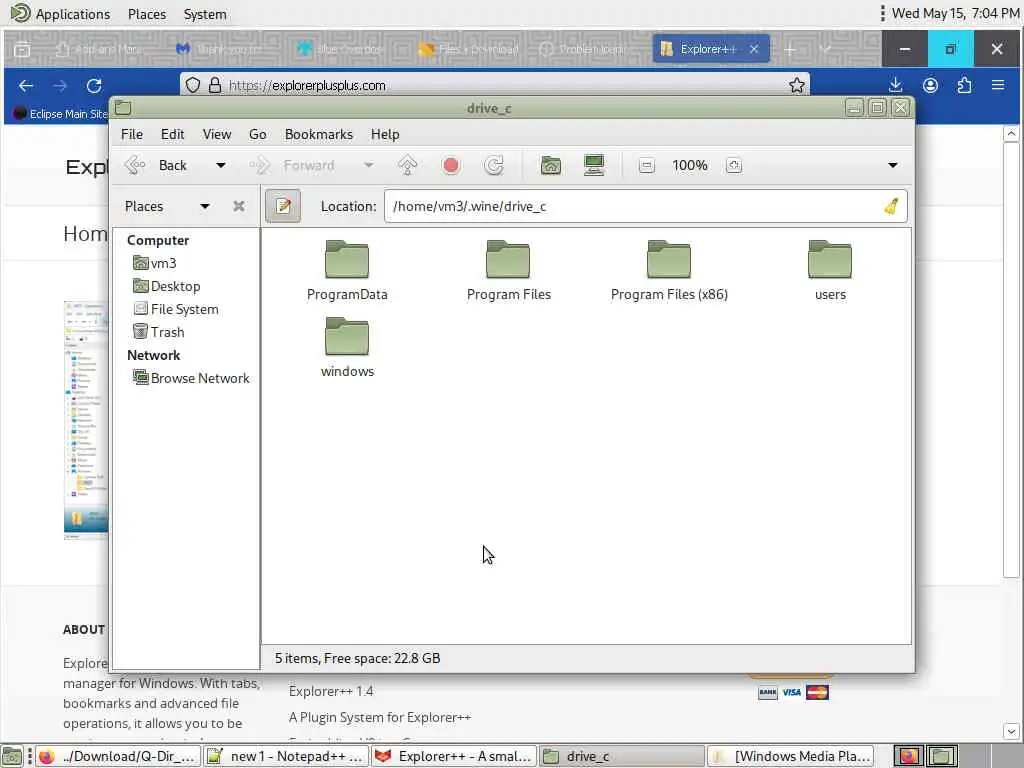
Task: Select the Program Files folder
Action: (x=509, y=270)
